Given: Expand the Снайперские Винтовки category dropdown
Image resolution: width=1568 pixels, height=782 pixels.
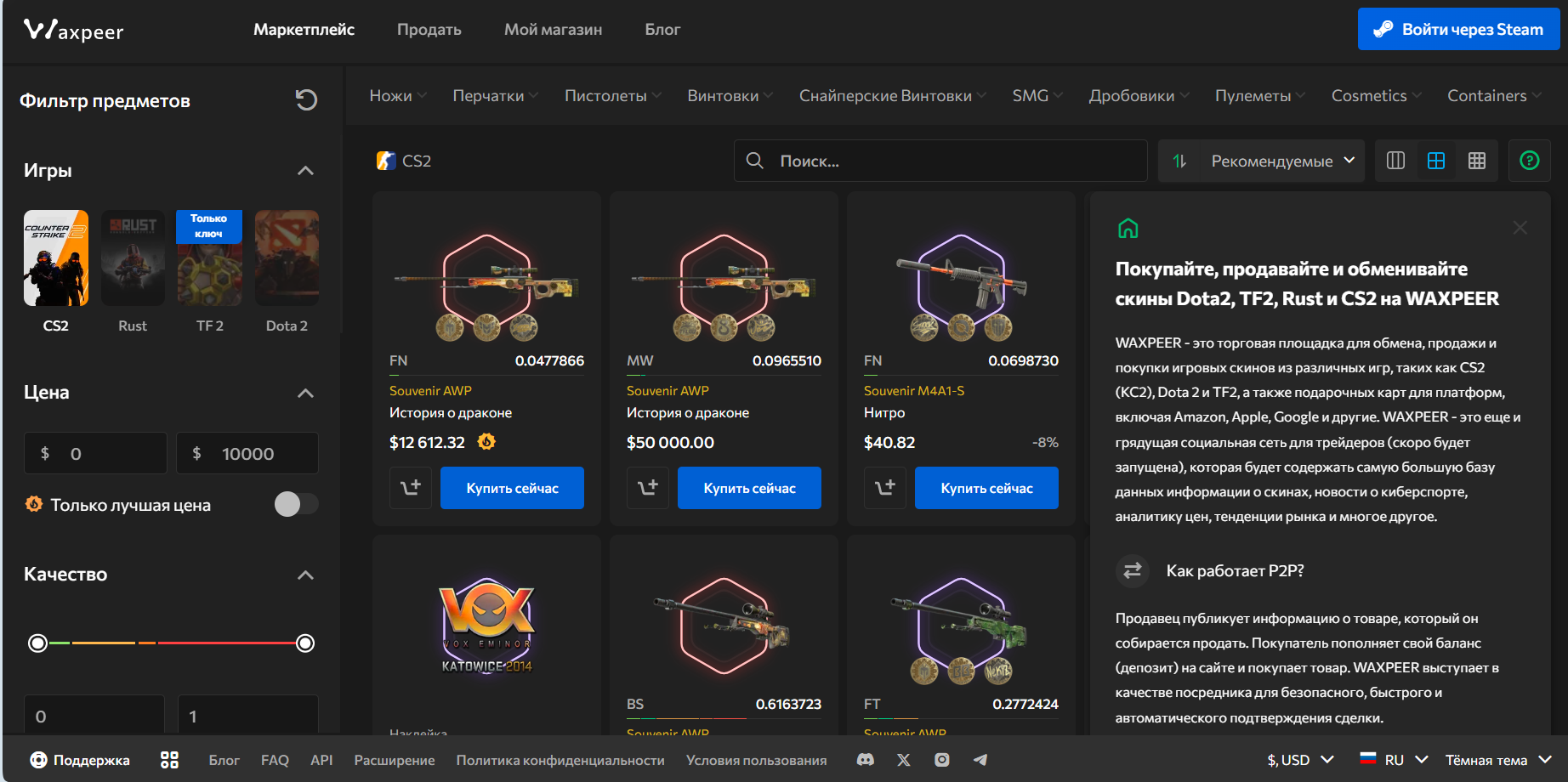Looking at the screenshot, I should tap(893, 96).
